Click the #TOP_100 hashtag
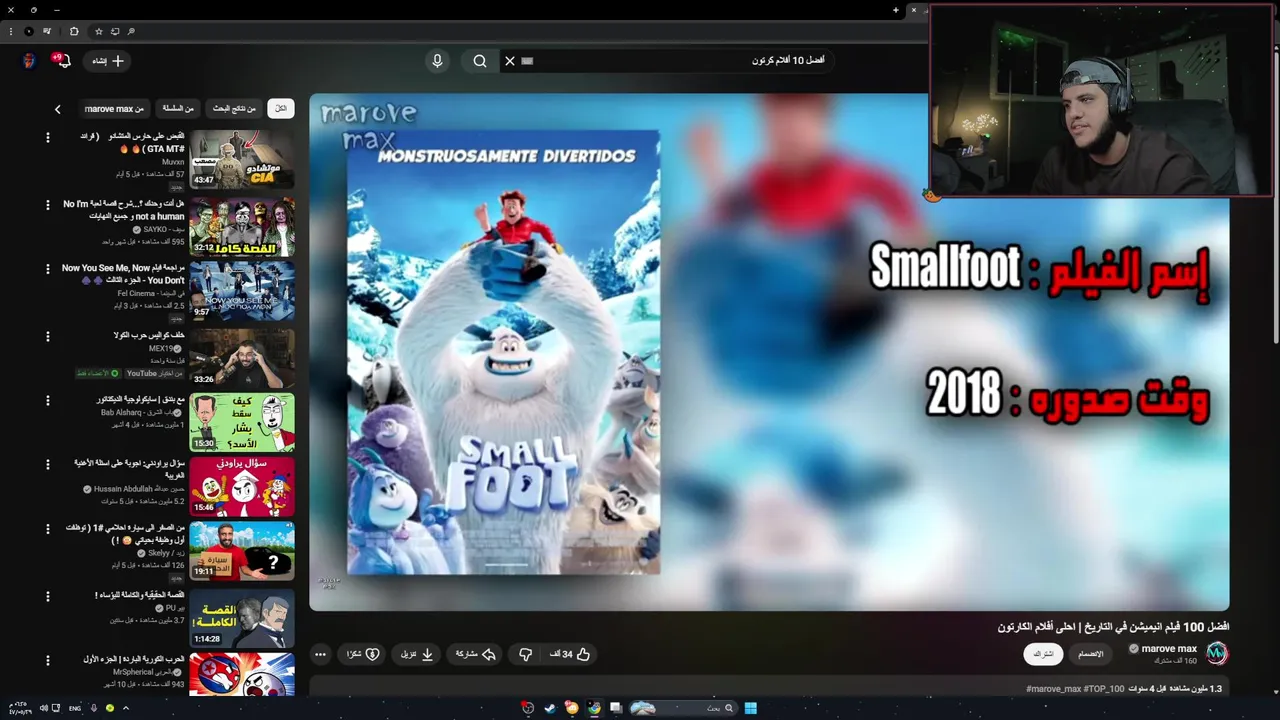1280x720 pixels. click(1104, 689)
